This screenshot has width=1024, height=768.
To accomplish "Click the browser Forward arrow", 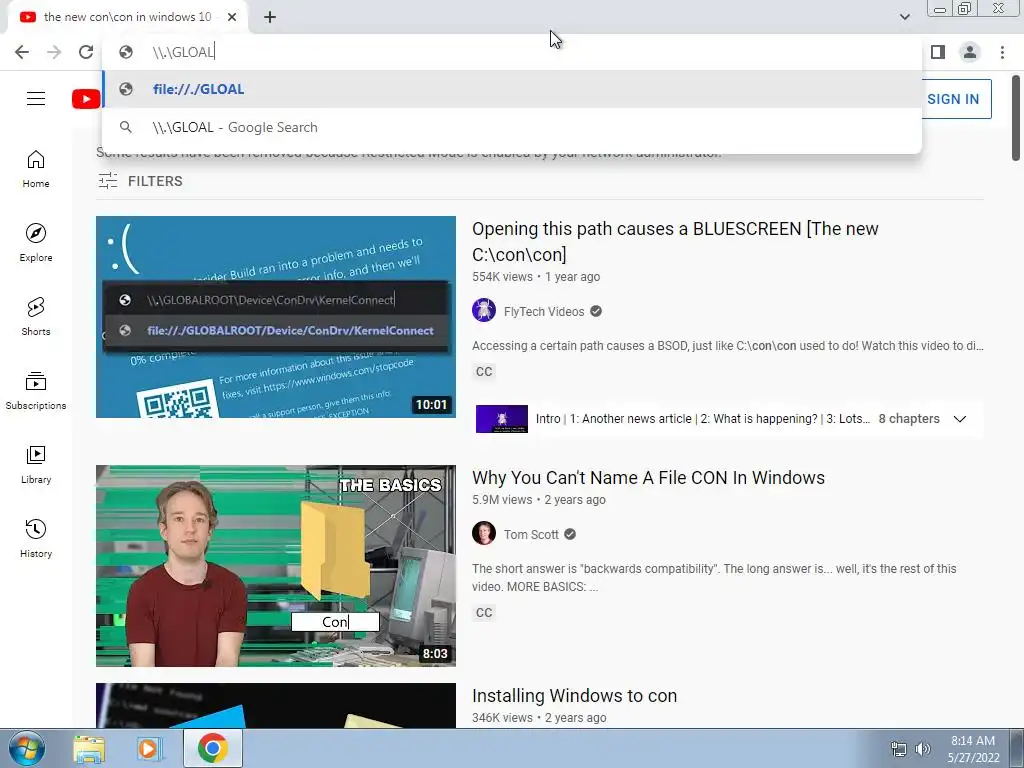I will coord(54,52).
